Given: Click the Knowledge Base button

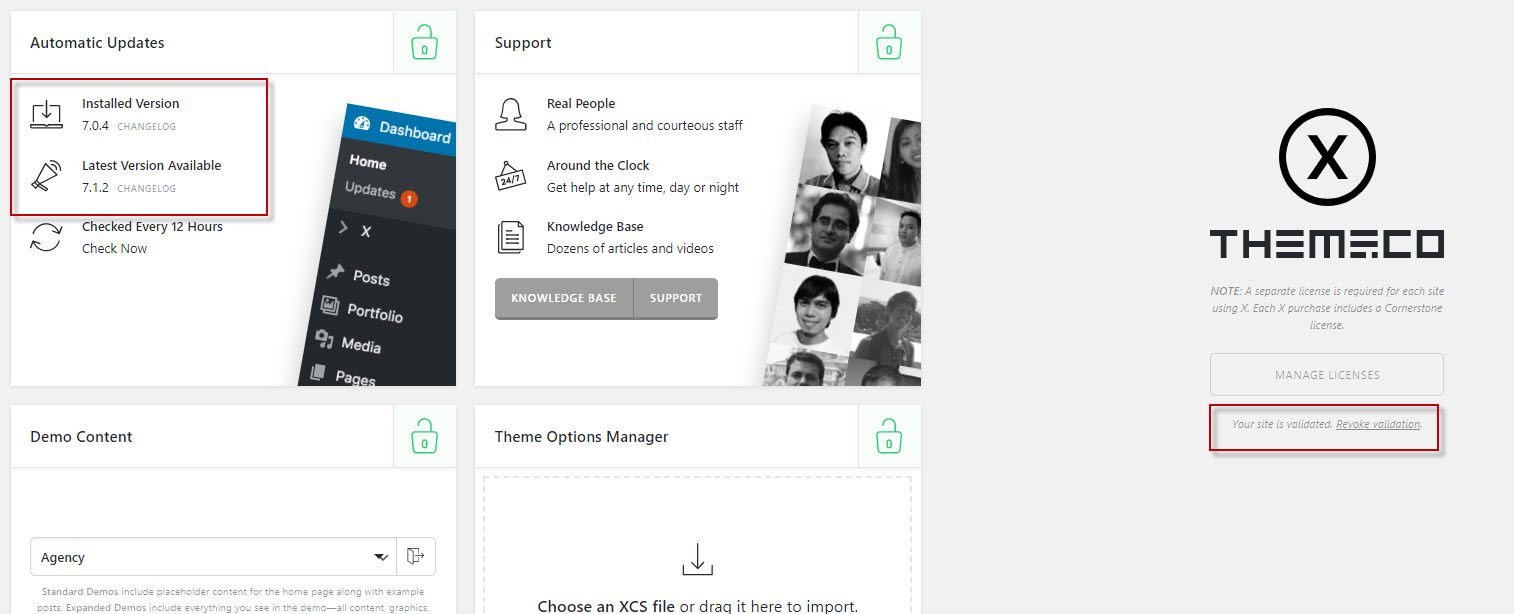Looking at the screenshot, I should (564, 298).
